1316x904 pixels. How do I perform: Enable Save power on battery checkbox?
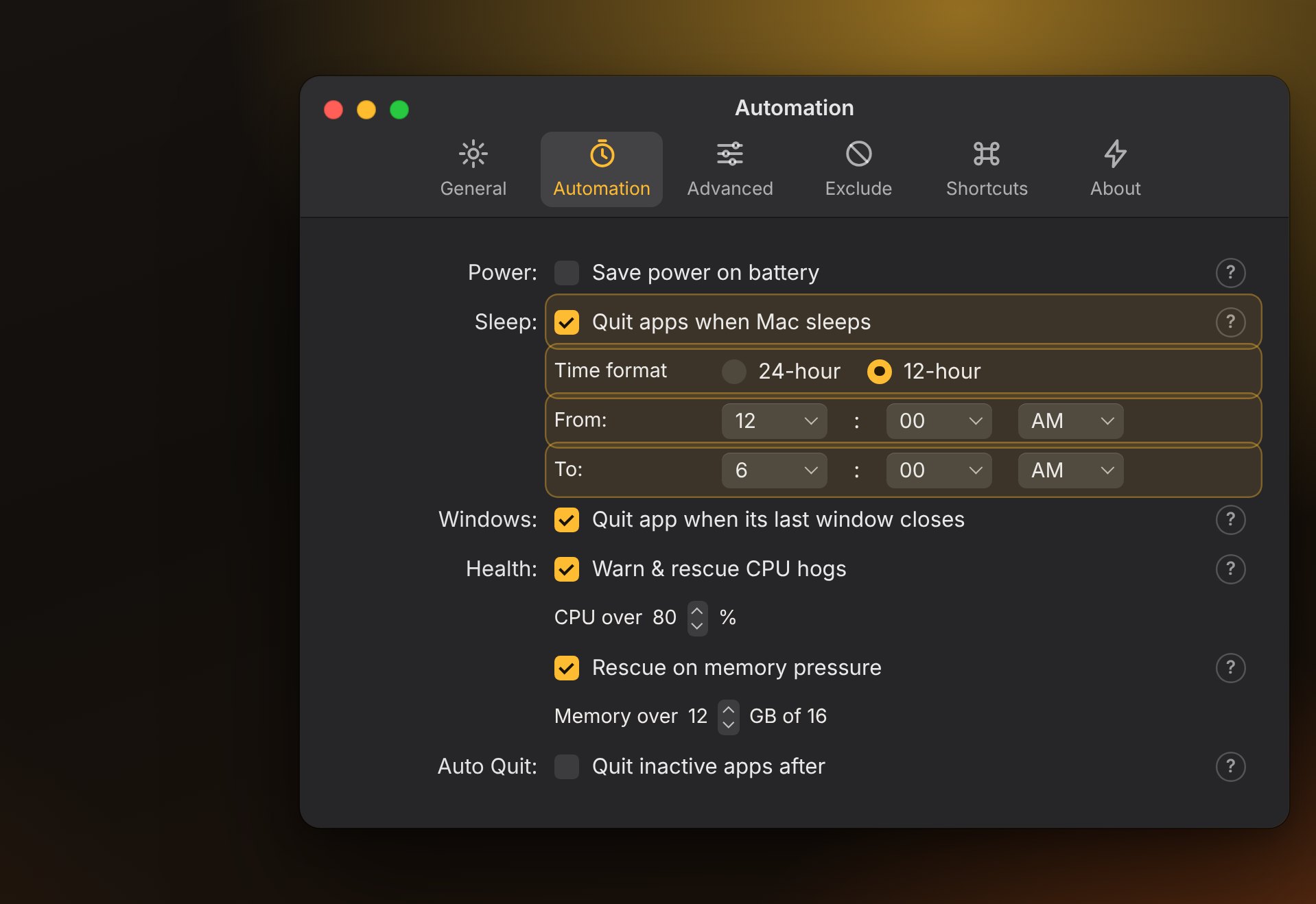pos(567,272)
